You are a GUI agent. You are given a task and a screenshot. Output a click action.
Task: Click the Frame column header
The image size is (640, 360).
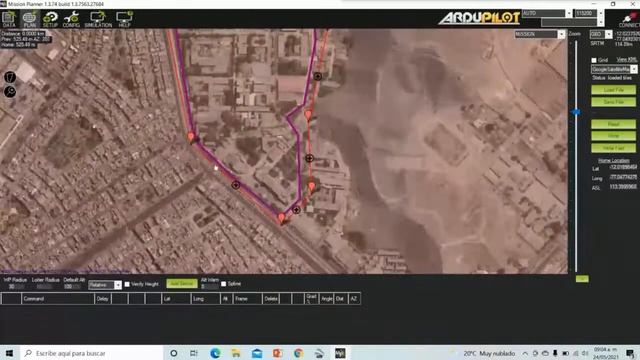coord(247,299)
